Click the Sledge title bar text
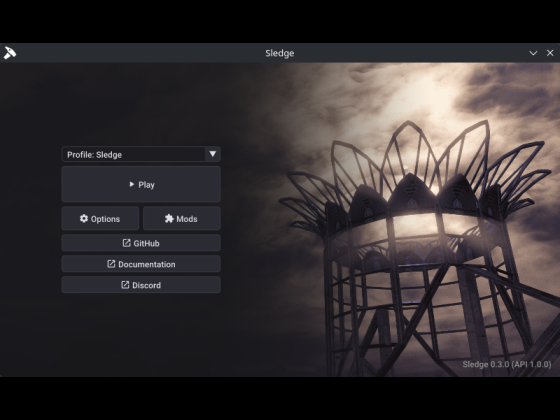Image resolution: width=560 pixels, height=420 pixels. pyautogui.click(x=280, y=53)
